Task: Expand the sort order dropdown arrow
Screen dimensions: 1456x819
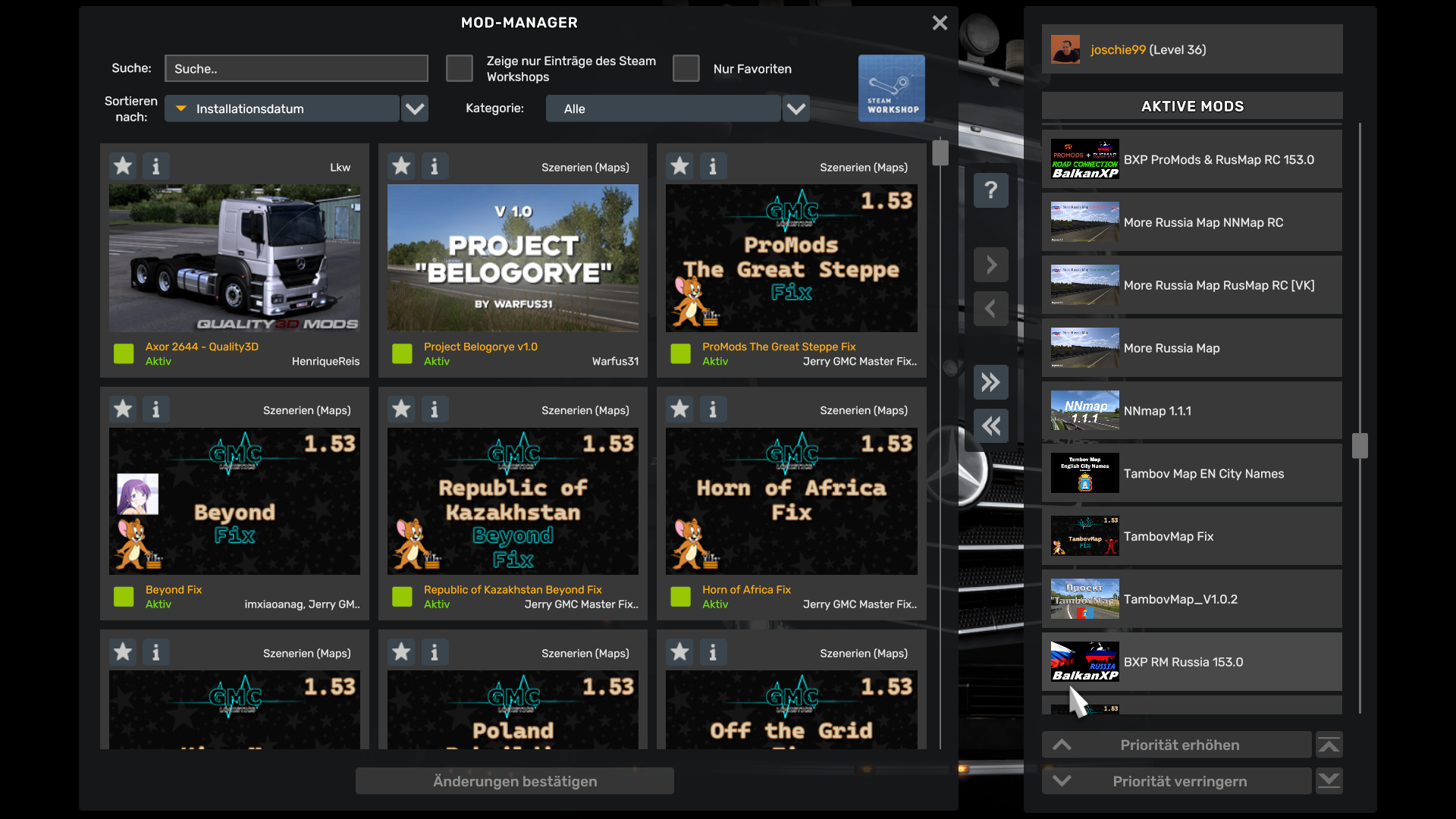Action: (x=415, y=108)
